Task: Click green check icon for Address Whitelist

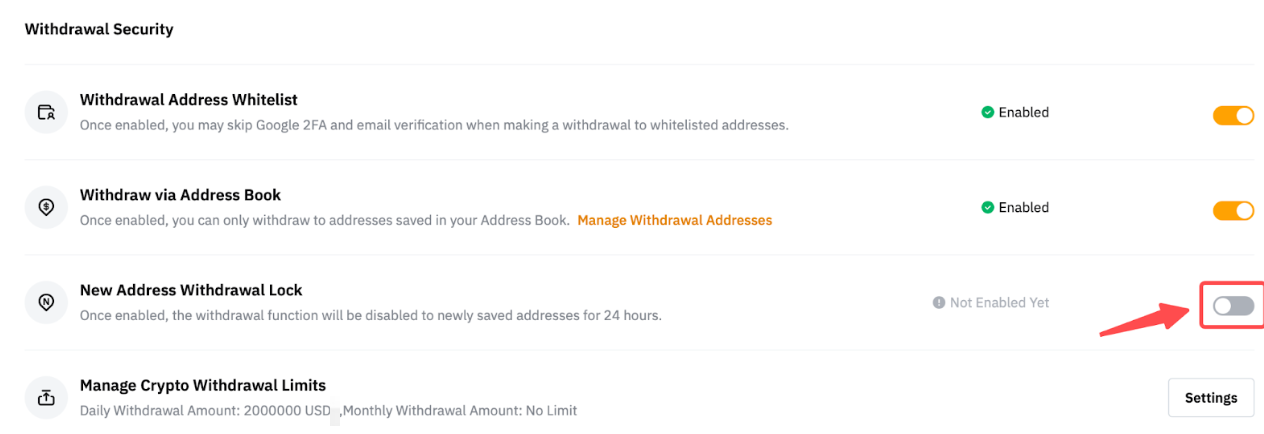Action: [987, 113]
